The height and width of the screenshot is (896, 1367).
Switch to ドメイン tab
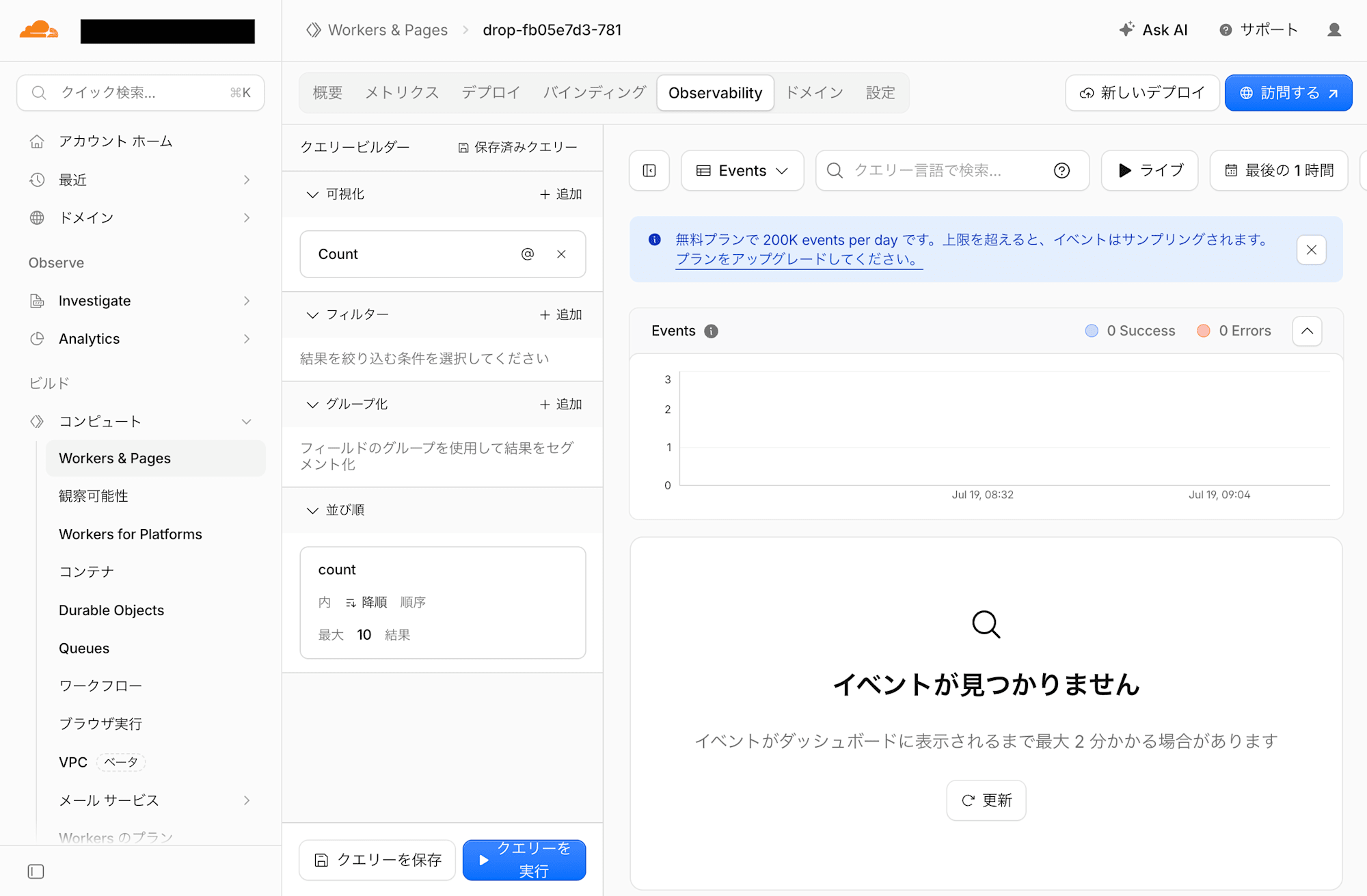click(814, 93)
